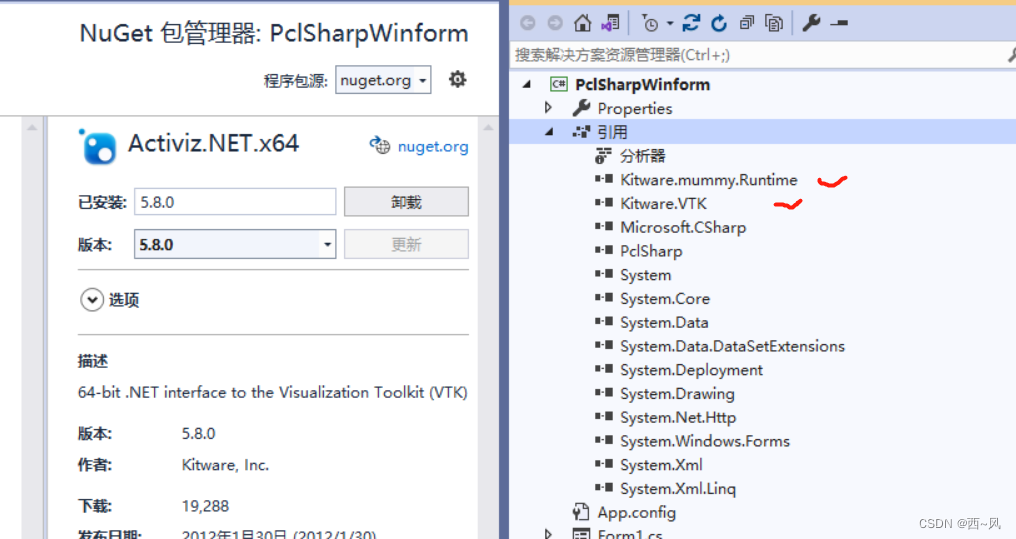This screenshot has height=539, width=1016.
Task: Click the disabled 更新 update button
Action: [406, 244]
